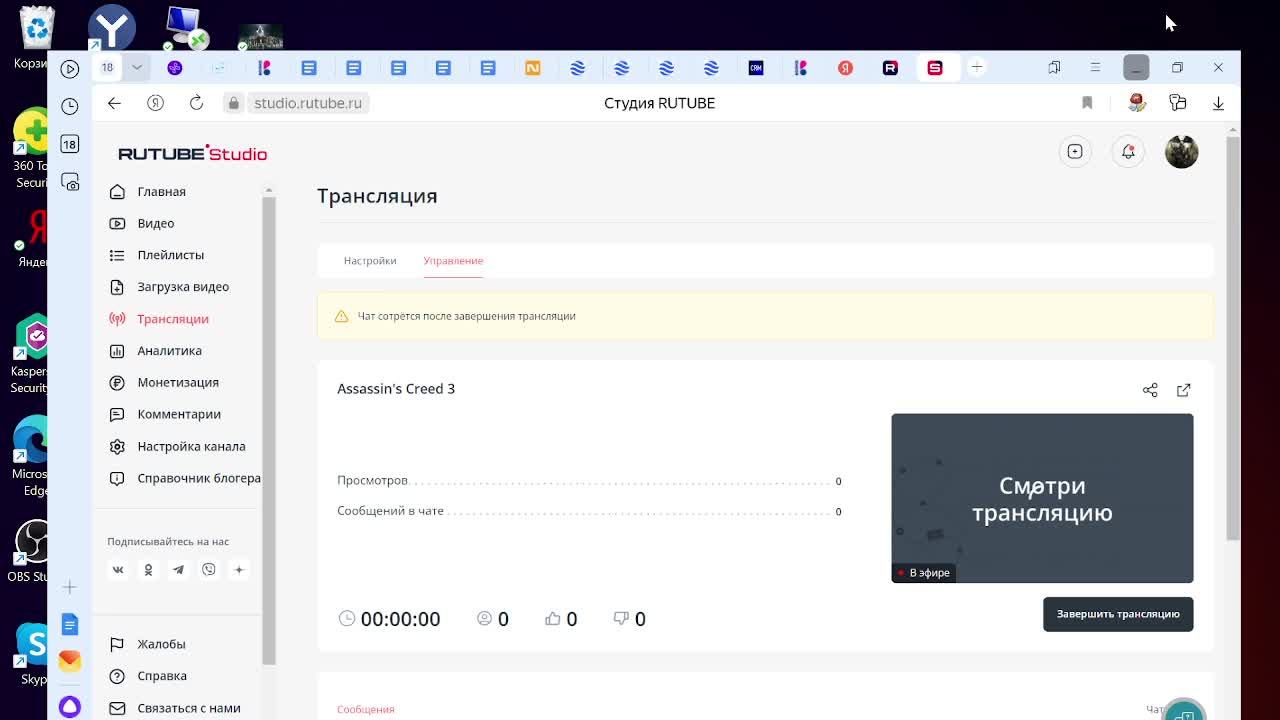Add item plus in browser sidebar
Screen dimensions: 1280x720
(x=70, y=587)
